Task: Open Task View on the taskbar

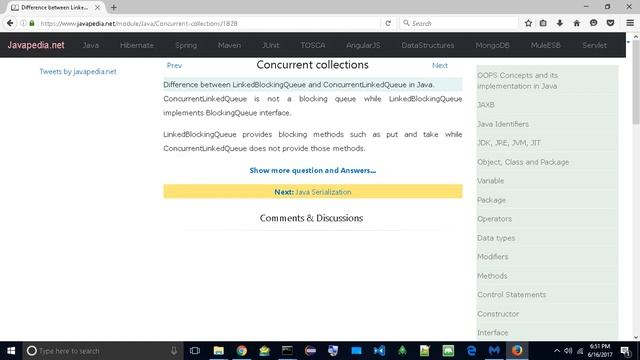Action: [x=195, y=351]
